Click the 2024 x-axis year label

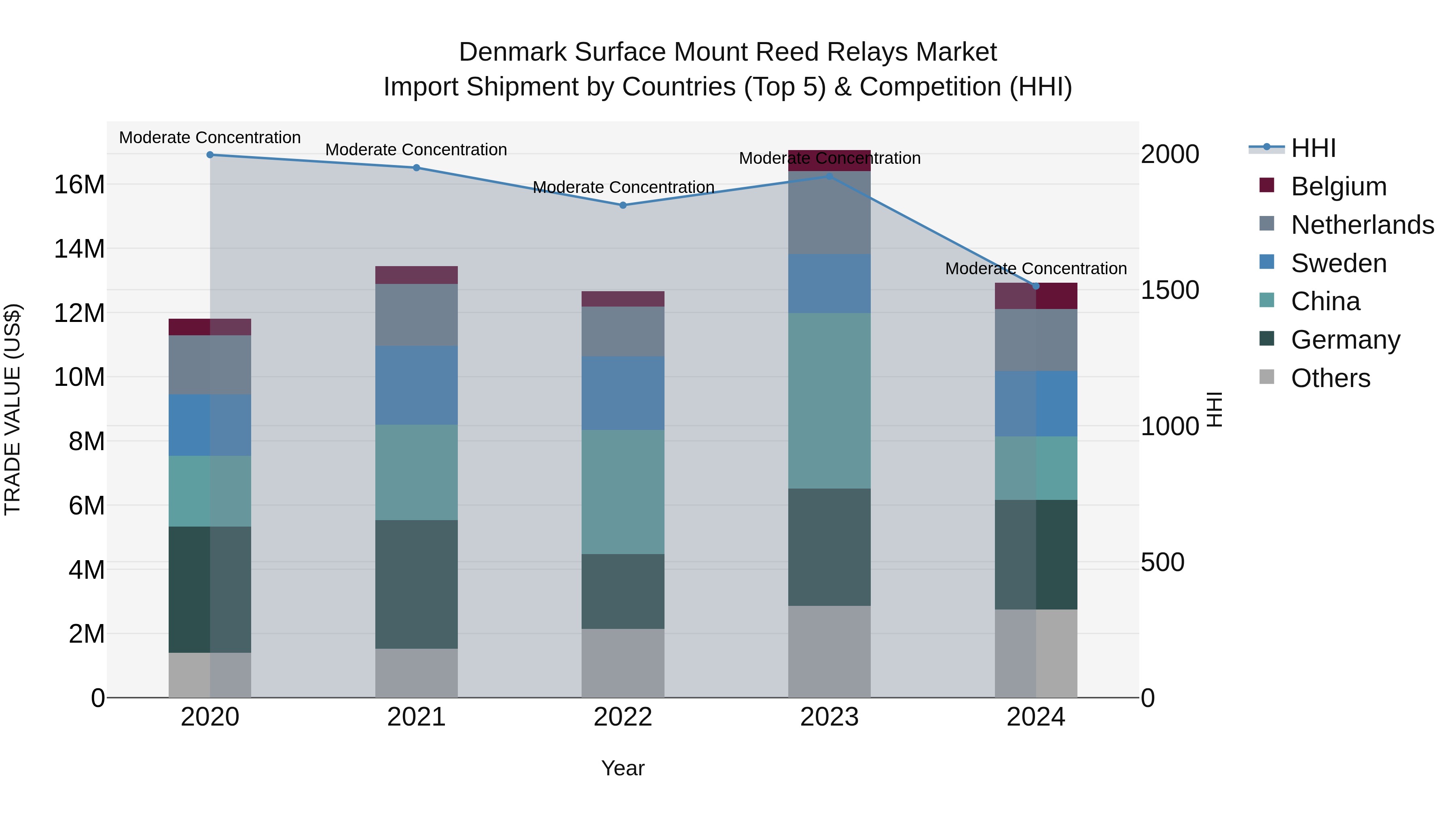pyautogui.click(x=1036, y=717)
